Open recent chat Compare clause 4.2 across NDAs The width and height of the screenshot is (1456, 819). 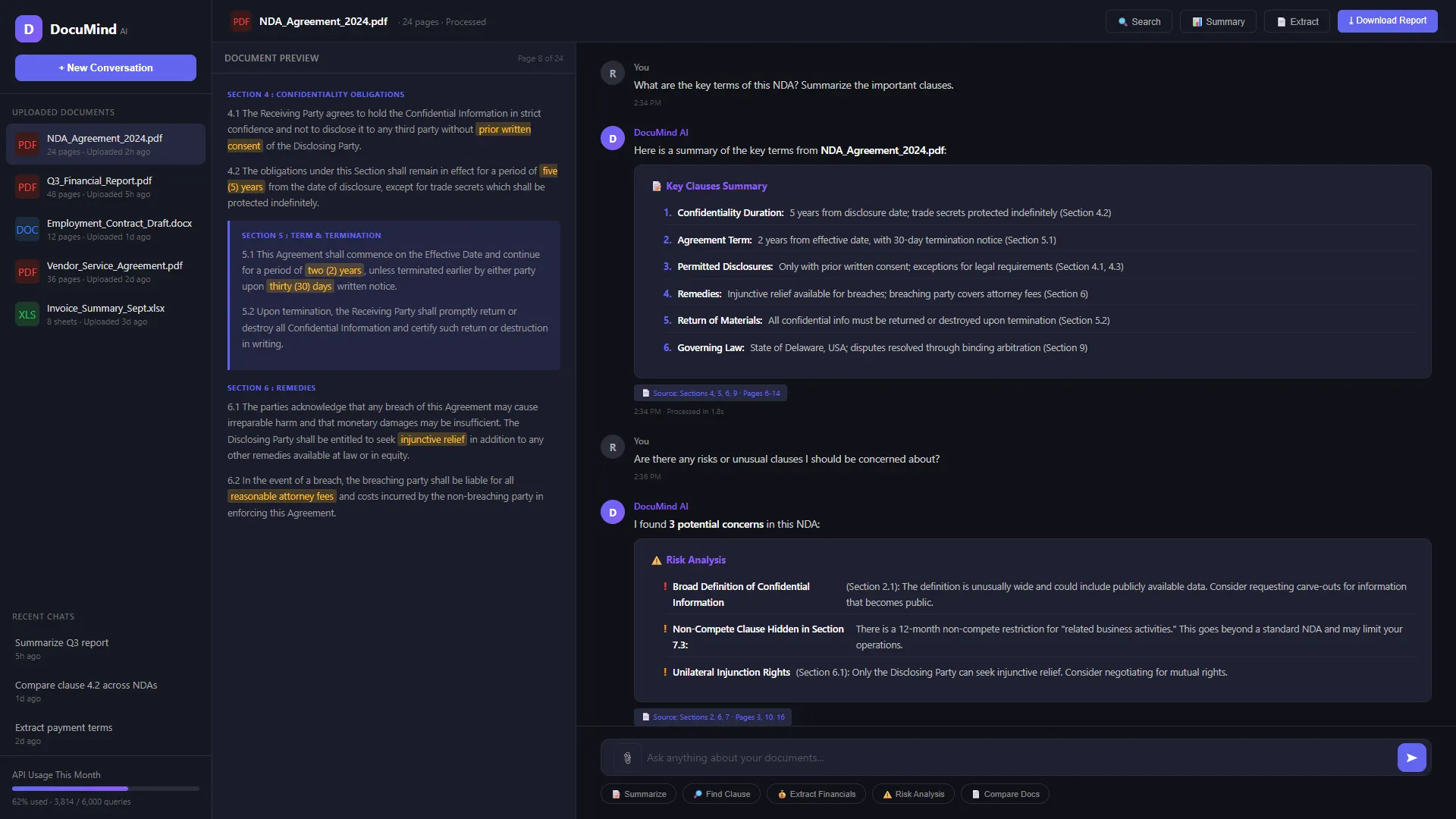pos(105,692)
